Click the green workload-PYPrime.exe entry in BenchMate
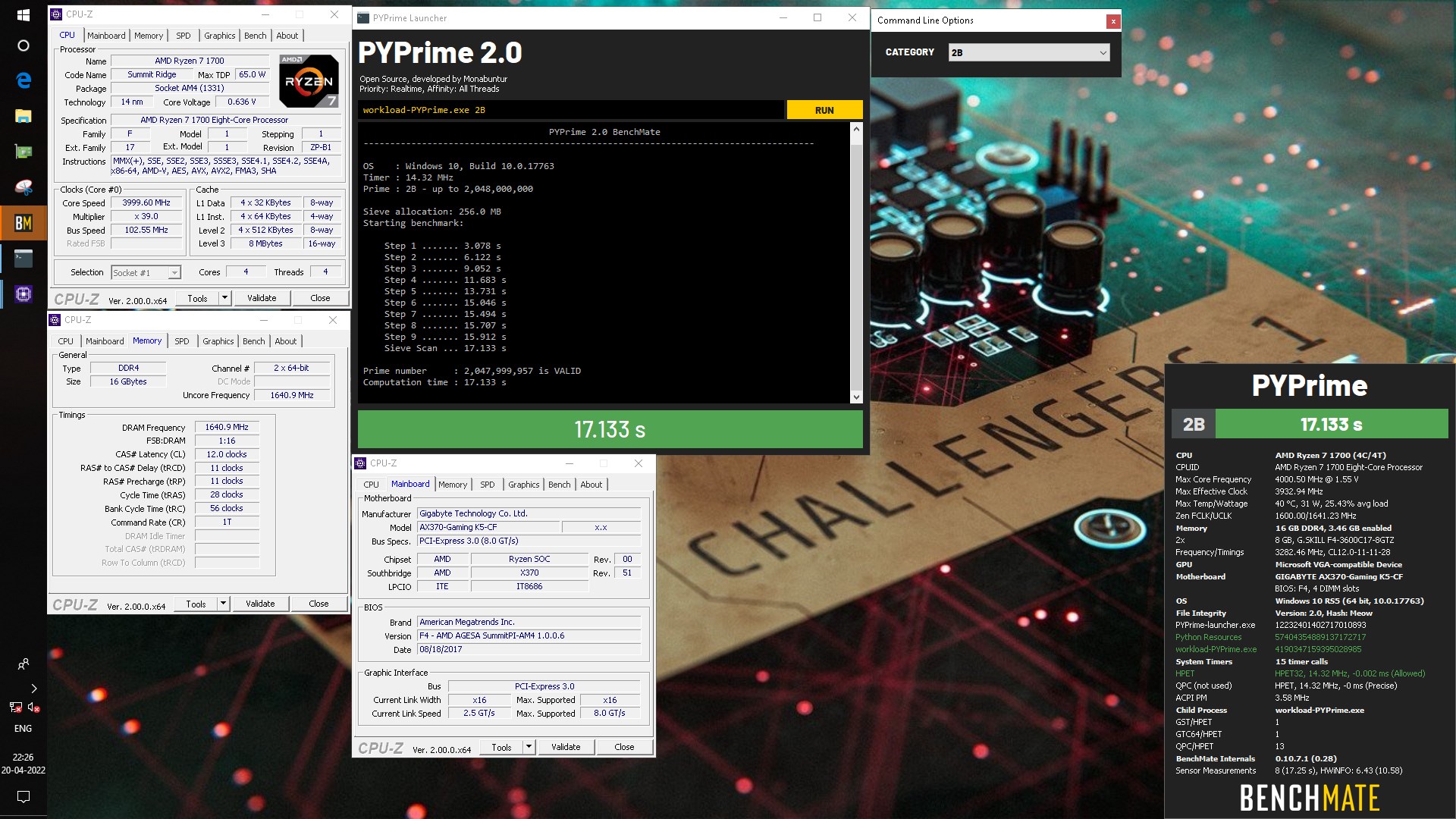1456x819 pixels. (1216, 649)
